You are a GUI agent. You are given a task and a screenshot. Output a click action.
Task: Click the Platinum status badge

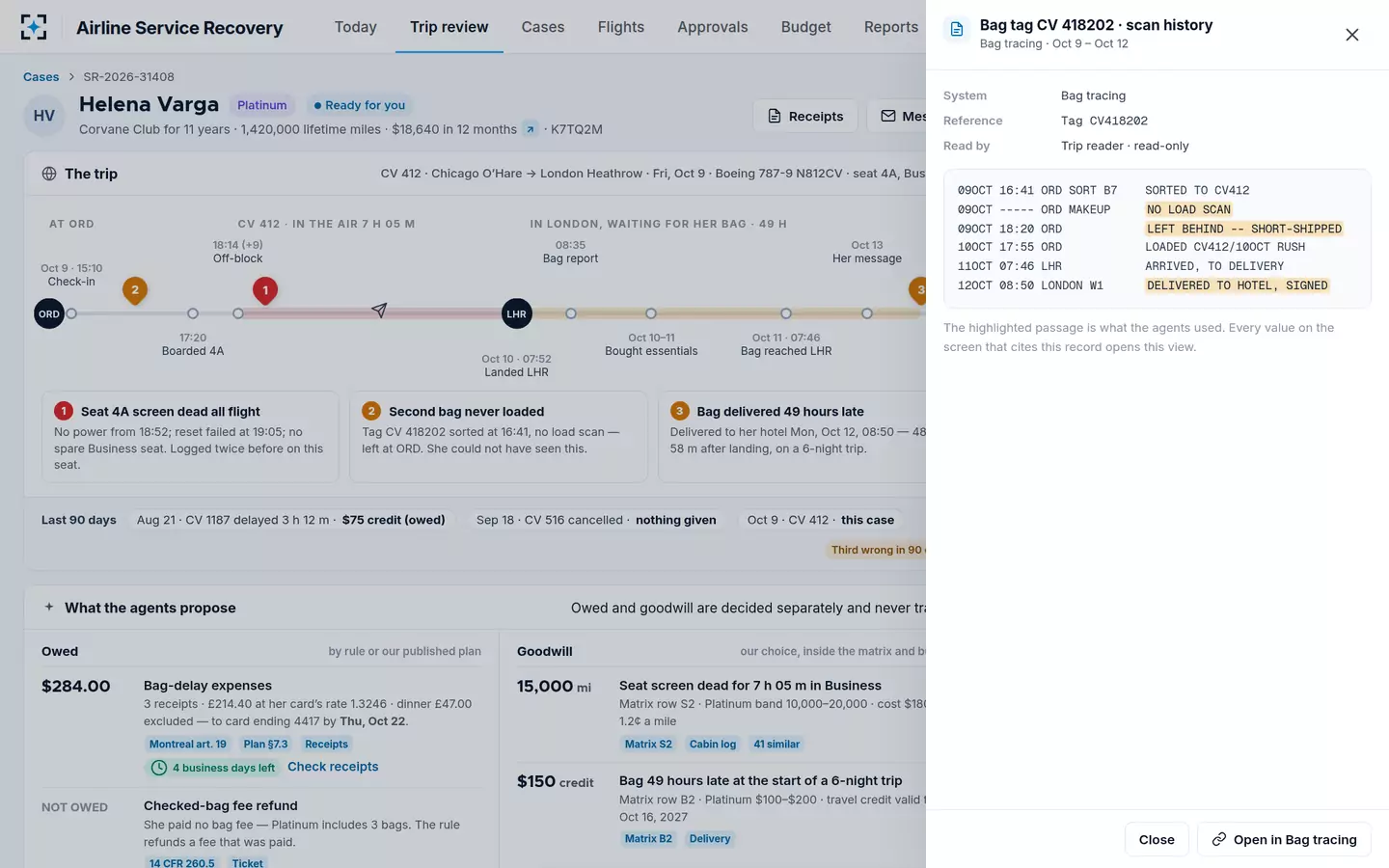(x=262, y=105)
